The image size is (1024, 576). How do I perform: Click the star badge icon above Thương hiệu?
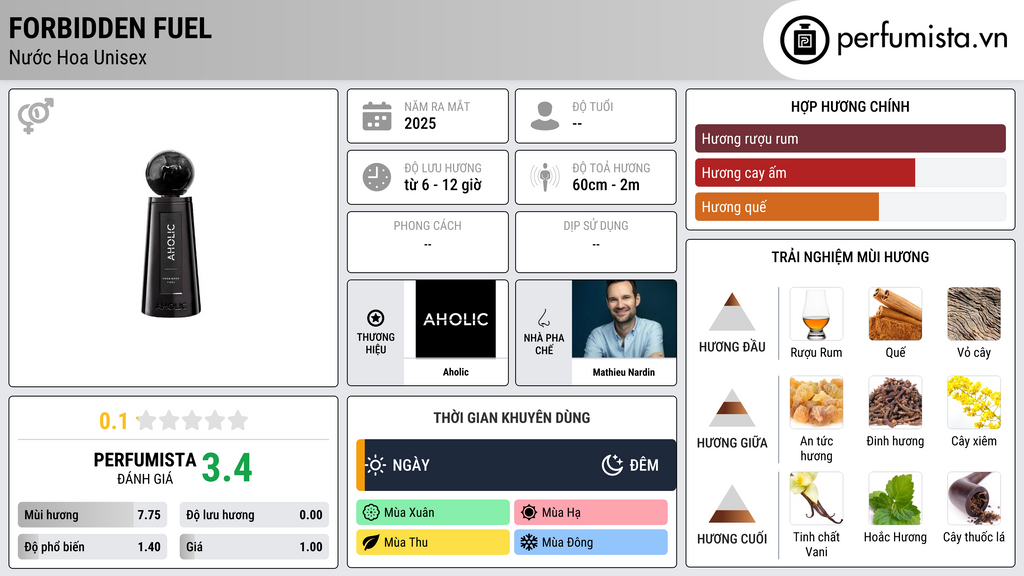click(x=376, y=318)
